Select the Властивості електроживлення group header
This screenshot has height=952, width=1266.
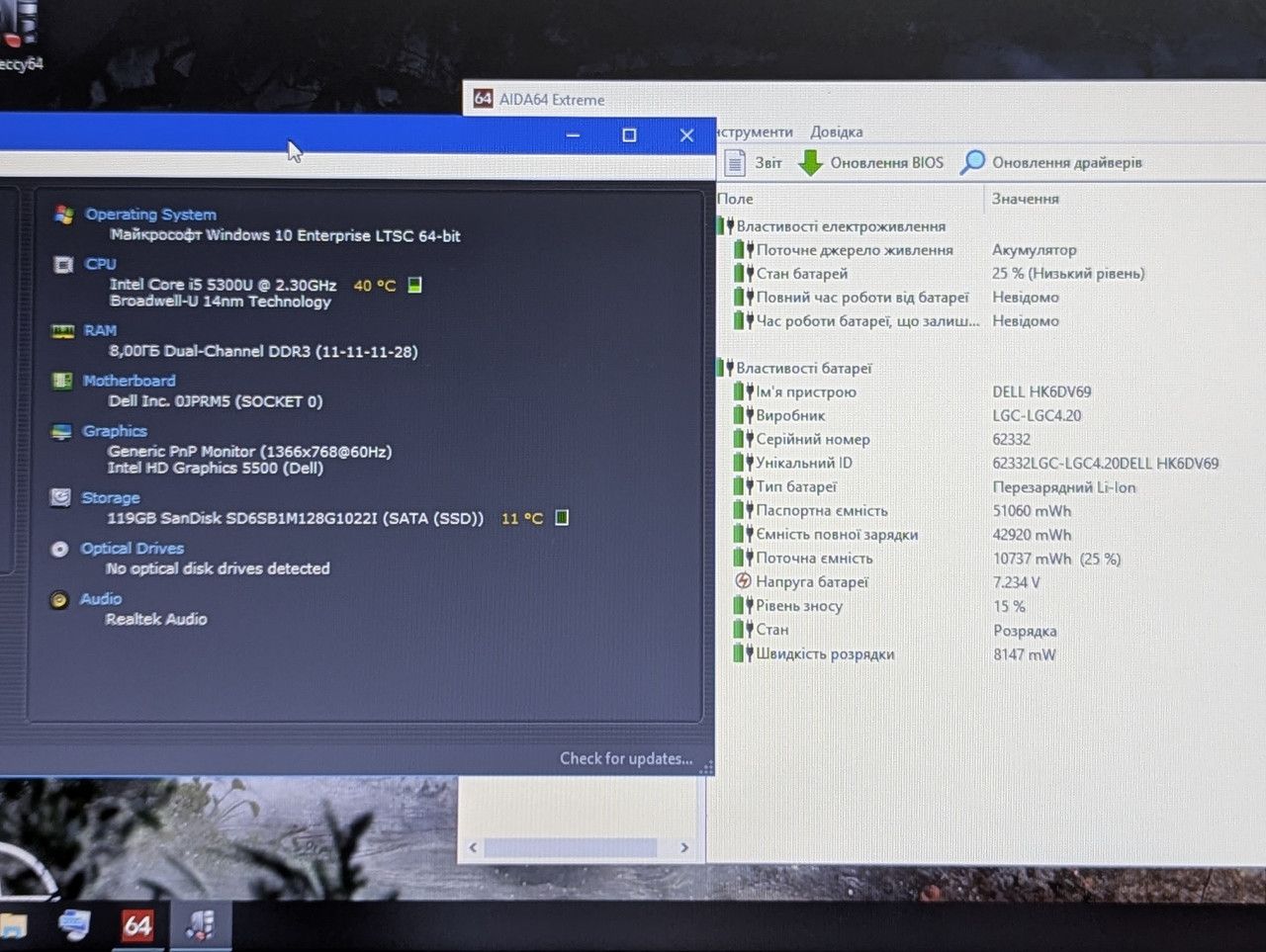coord(841,226)
